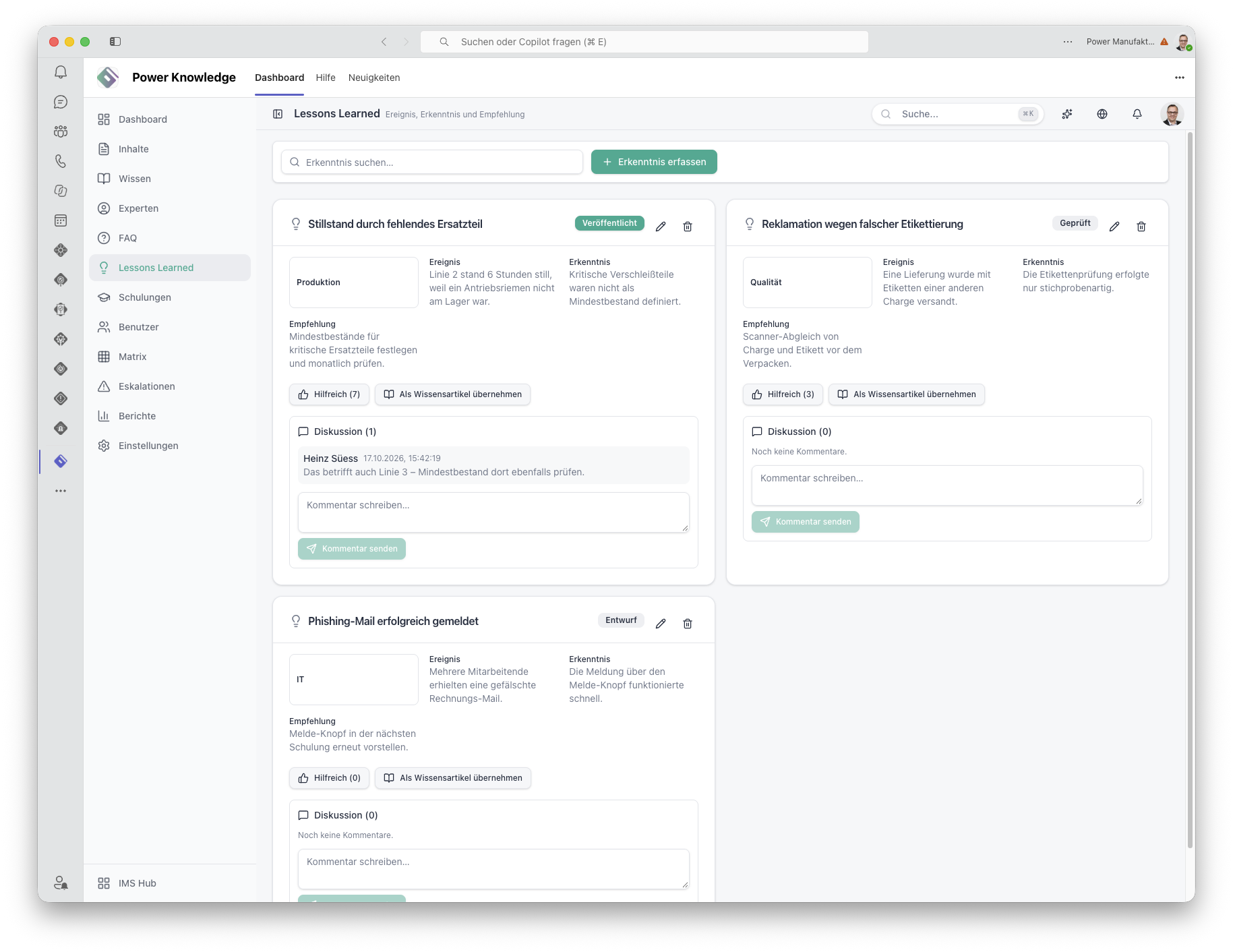Viewport: 1233px width, 952px height.
Task: Click Als Wissensartikel übernehmen on Phishing-Mail card
Action: pos(453,778)
